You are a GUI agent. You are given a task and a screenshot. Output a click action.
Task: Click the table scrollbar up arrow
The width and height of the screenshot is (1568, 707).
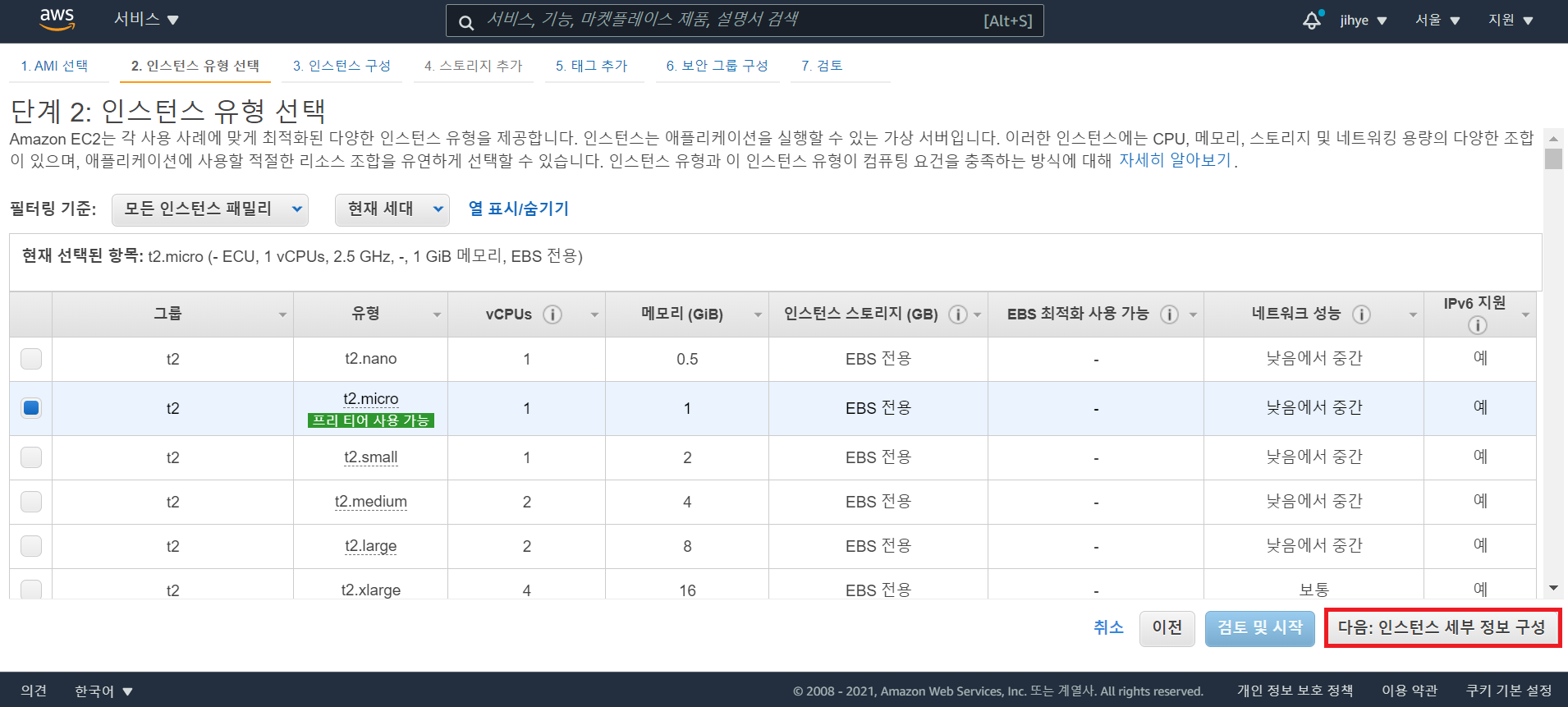(1553, 139)
